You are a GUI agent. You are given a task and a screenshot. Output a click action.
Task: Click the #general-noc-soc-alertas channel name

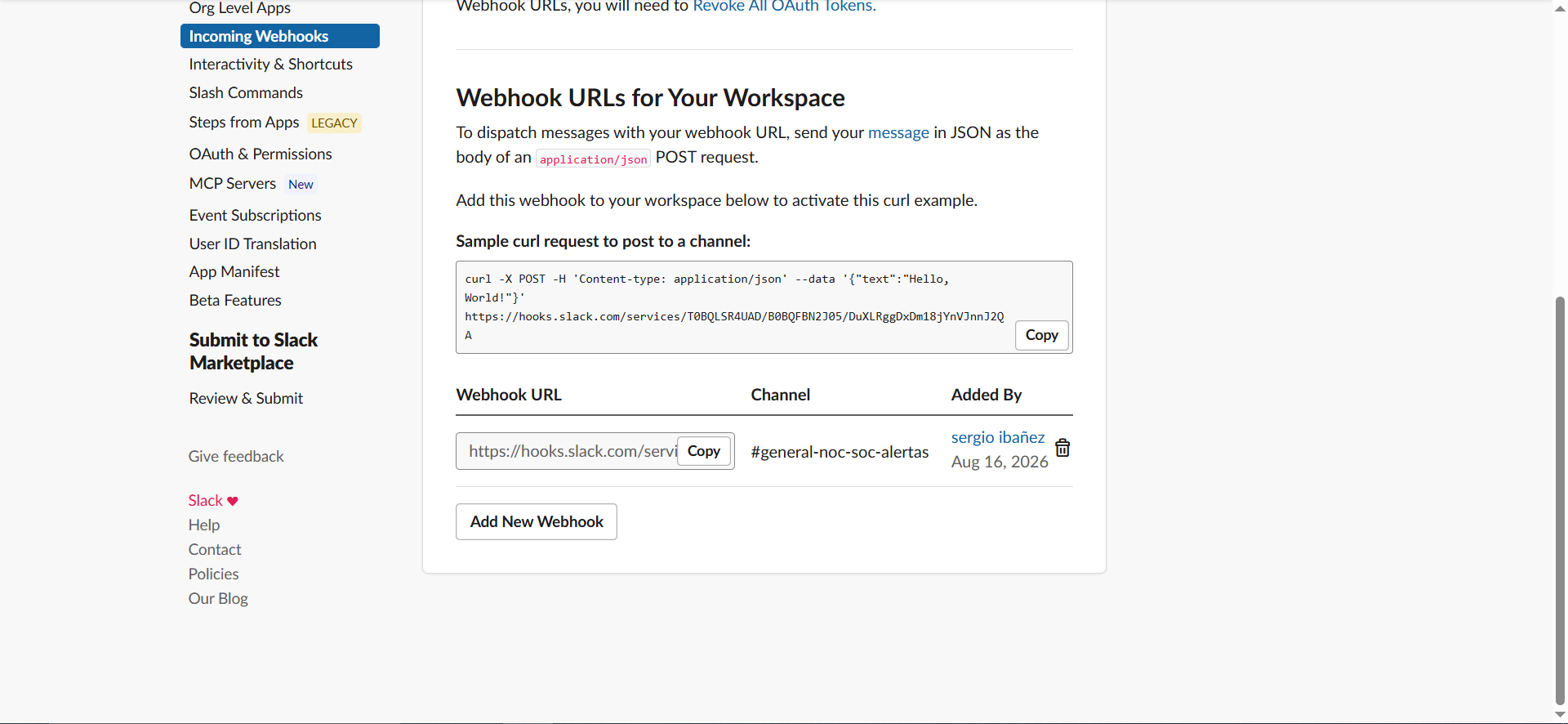840,452
